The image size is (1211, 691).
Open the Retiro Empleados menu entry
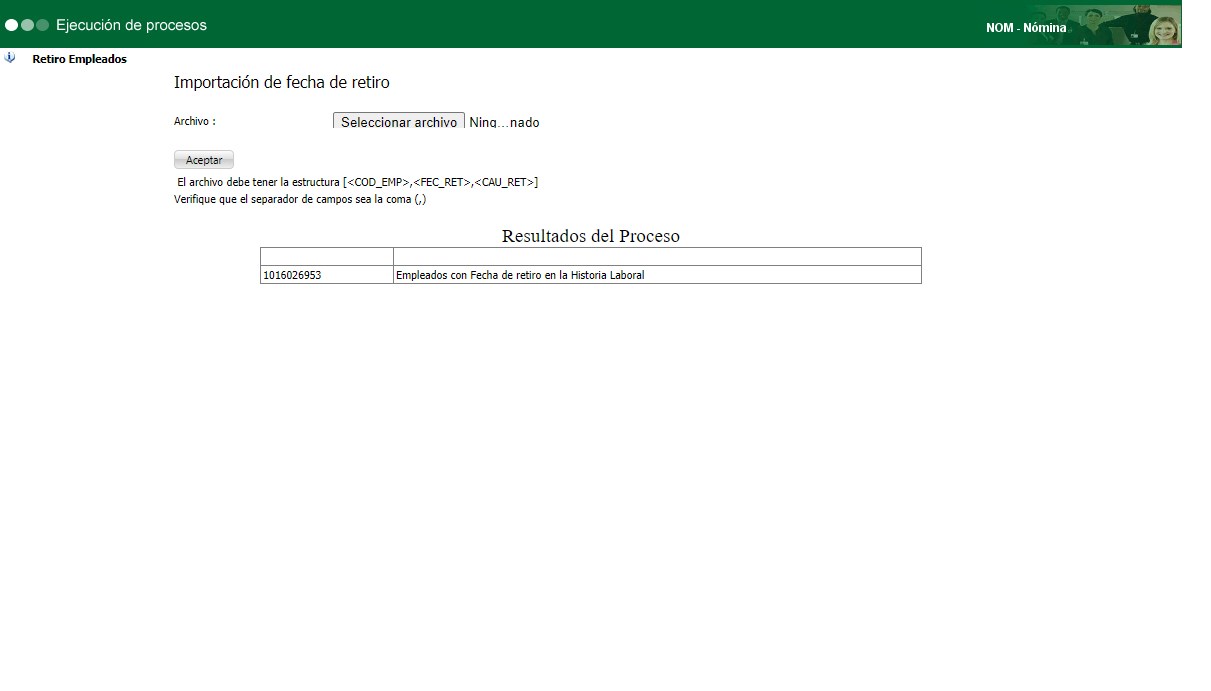coord(80,59)
